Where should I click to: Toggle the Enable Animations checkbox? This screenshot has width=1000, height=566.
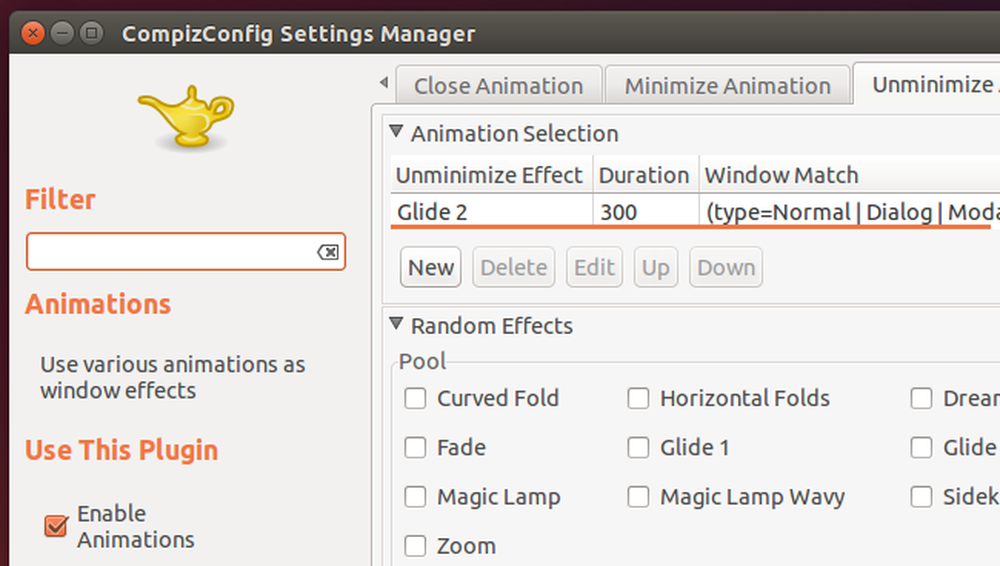click(x=56, y=526)
